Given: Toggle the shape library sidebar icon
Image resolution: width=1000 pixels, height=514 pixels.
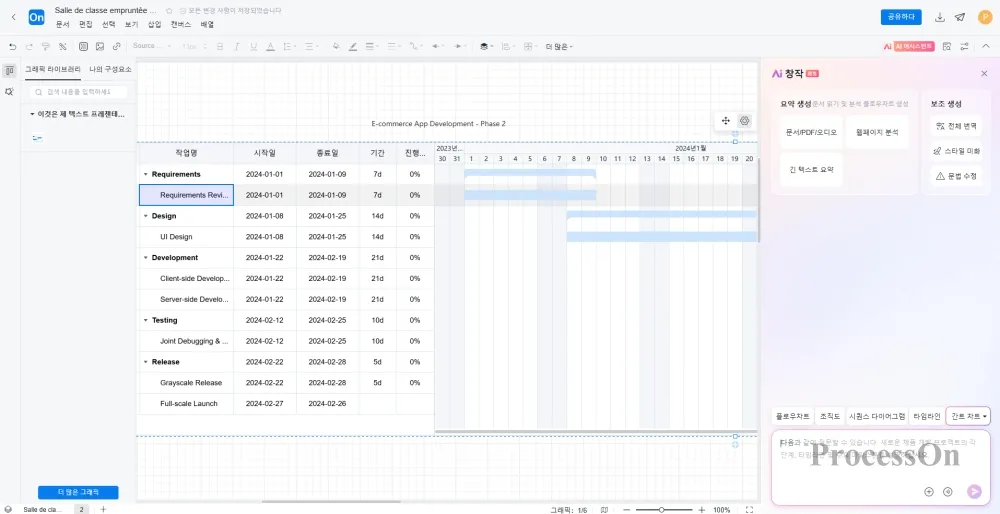Looking at the screenshot, I should pos(9,70).
